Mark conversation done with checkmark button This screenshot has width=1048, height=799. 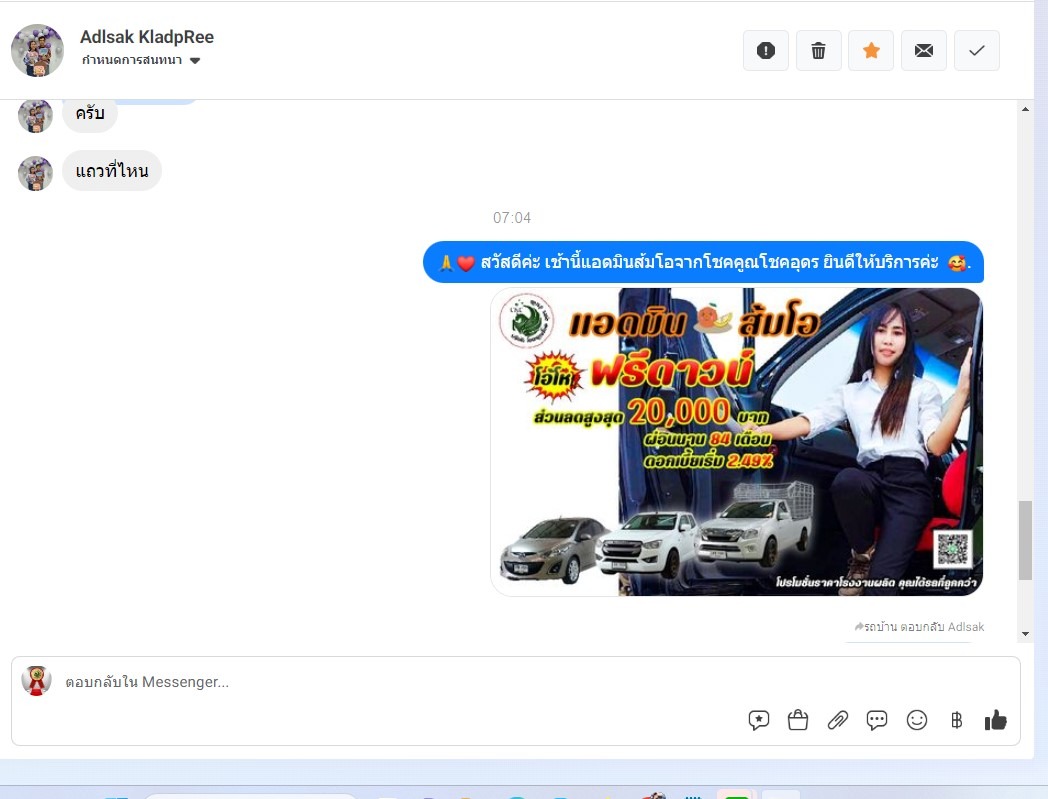(x=977, y=51)
